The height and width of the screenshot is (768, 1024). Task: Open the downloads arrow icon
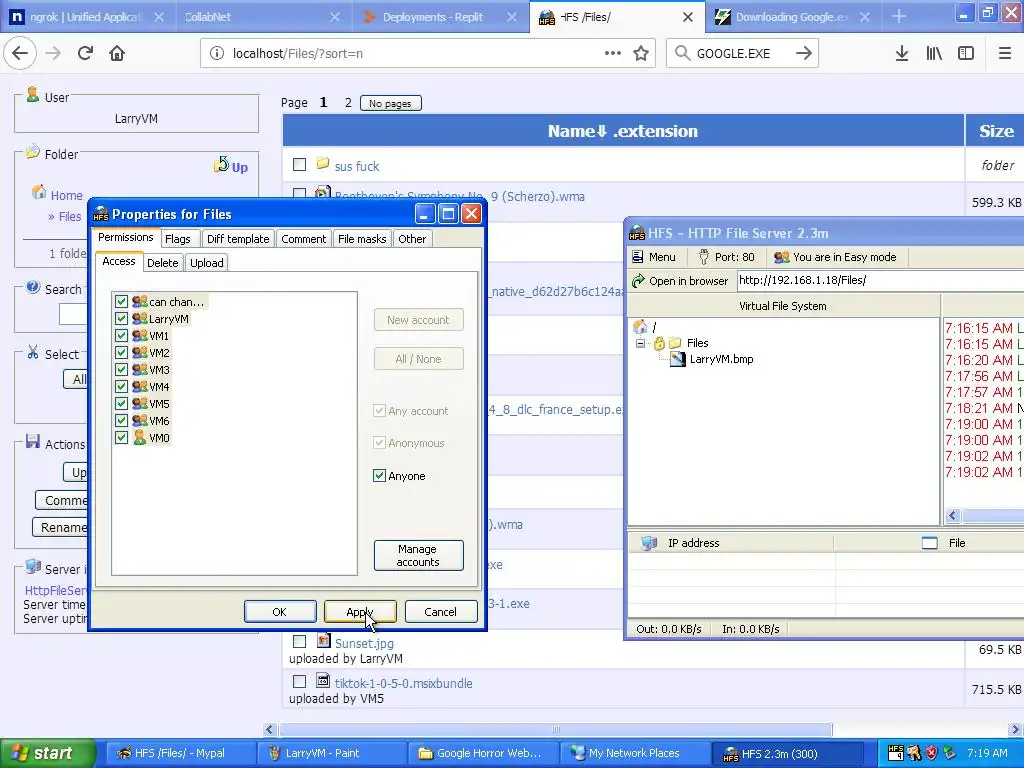pyautogui.click(x=902, y=54)
